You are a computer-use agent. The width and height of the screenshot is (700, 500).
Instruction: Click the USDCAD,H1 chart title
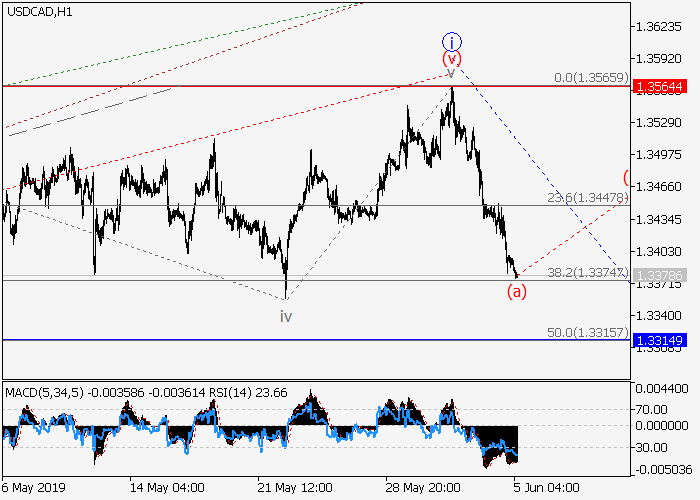coord(38,11)
